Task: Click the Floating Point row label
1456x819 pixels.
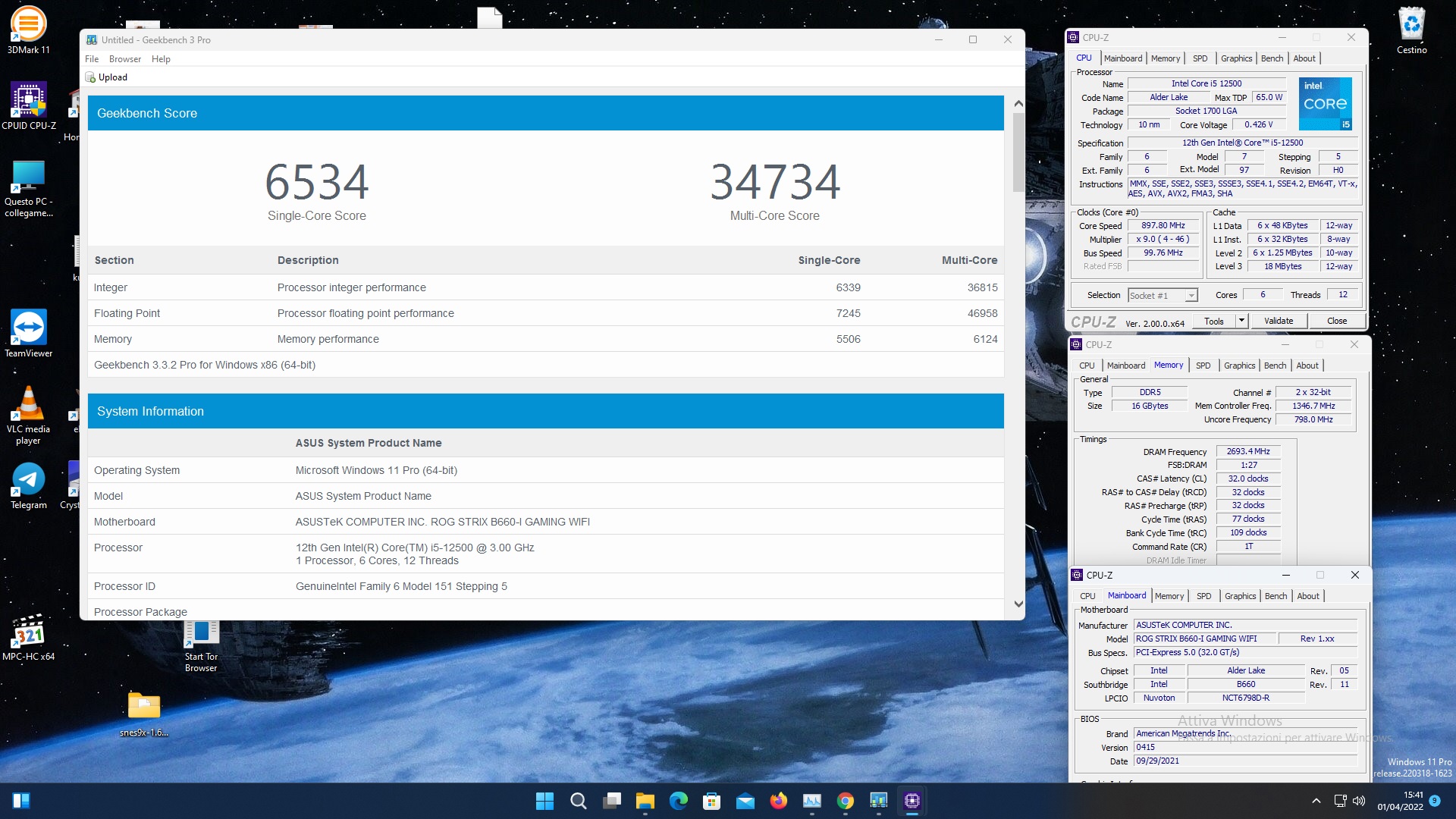Action: [127, 313]
